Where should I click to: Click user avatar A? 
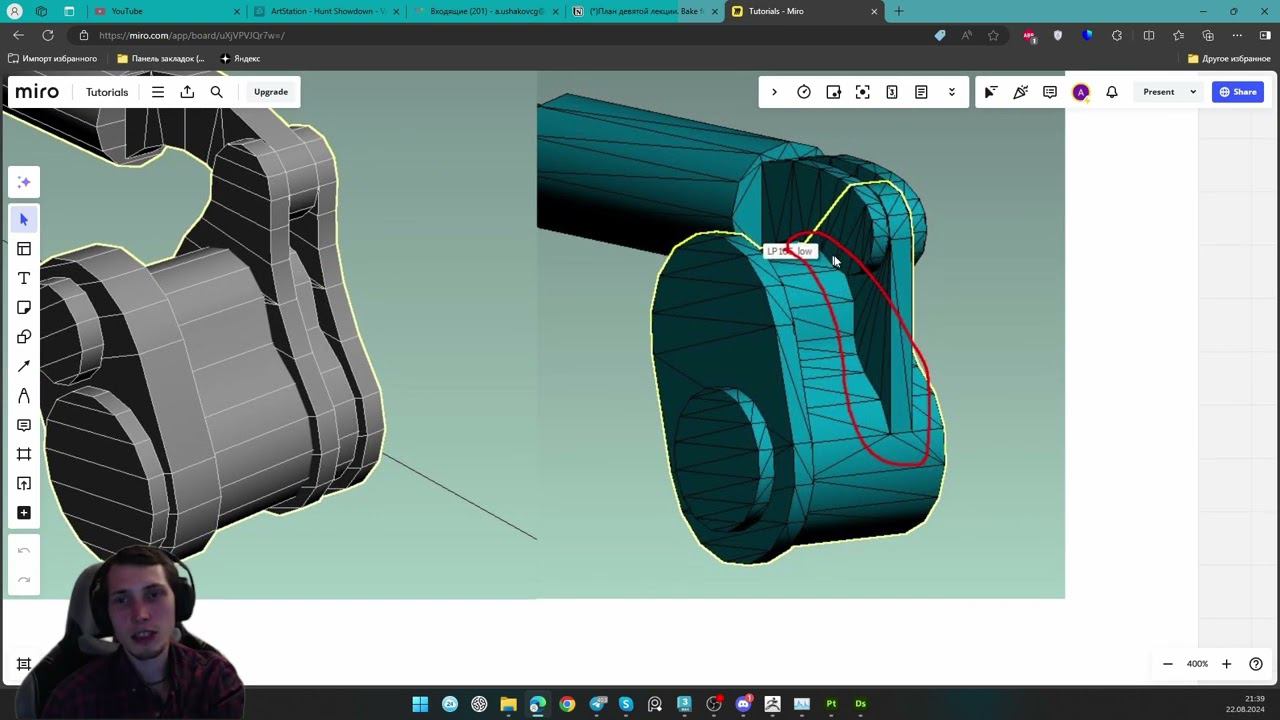1081,92
